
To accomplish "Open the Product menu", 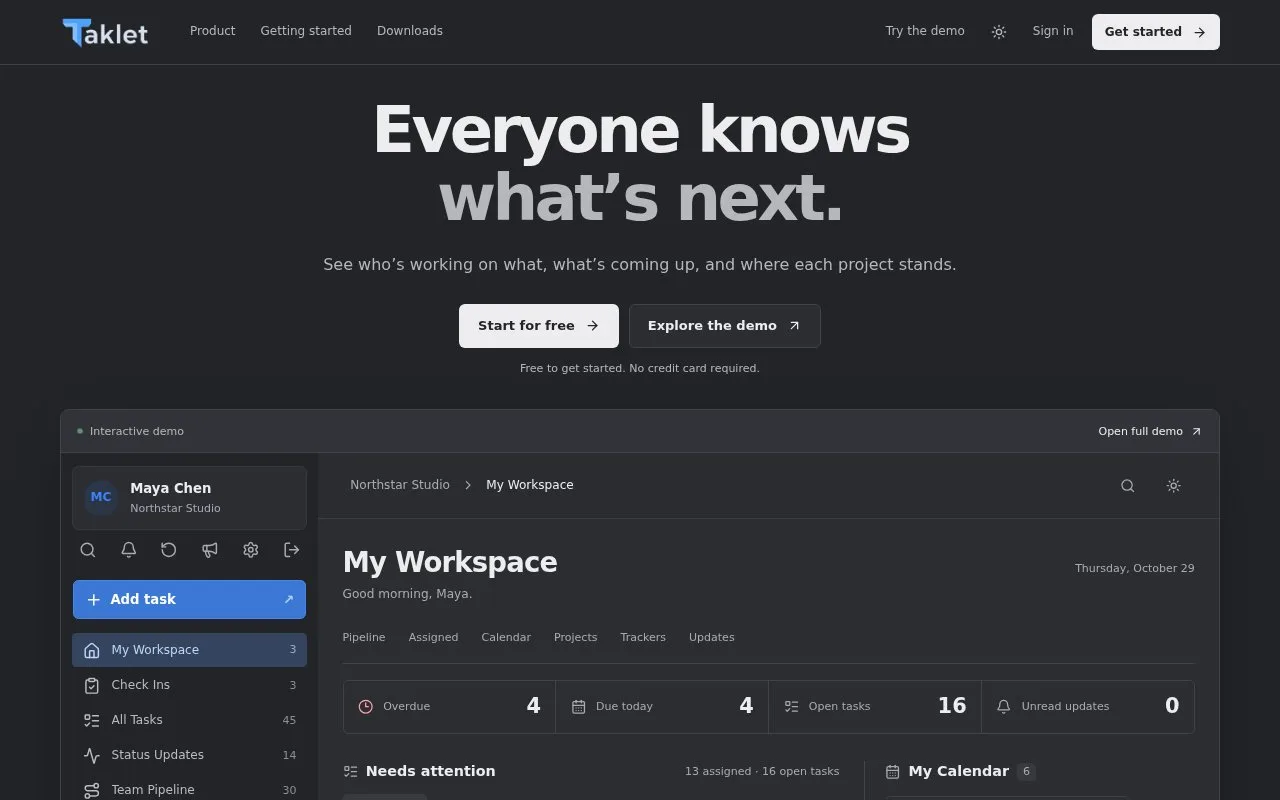I will coord(213,31).
